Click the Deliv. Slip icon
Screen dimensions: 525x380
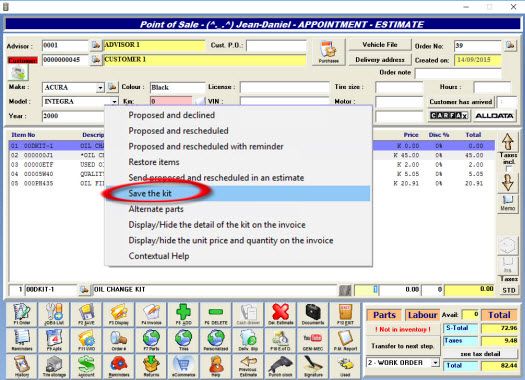click(248, 340)
